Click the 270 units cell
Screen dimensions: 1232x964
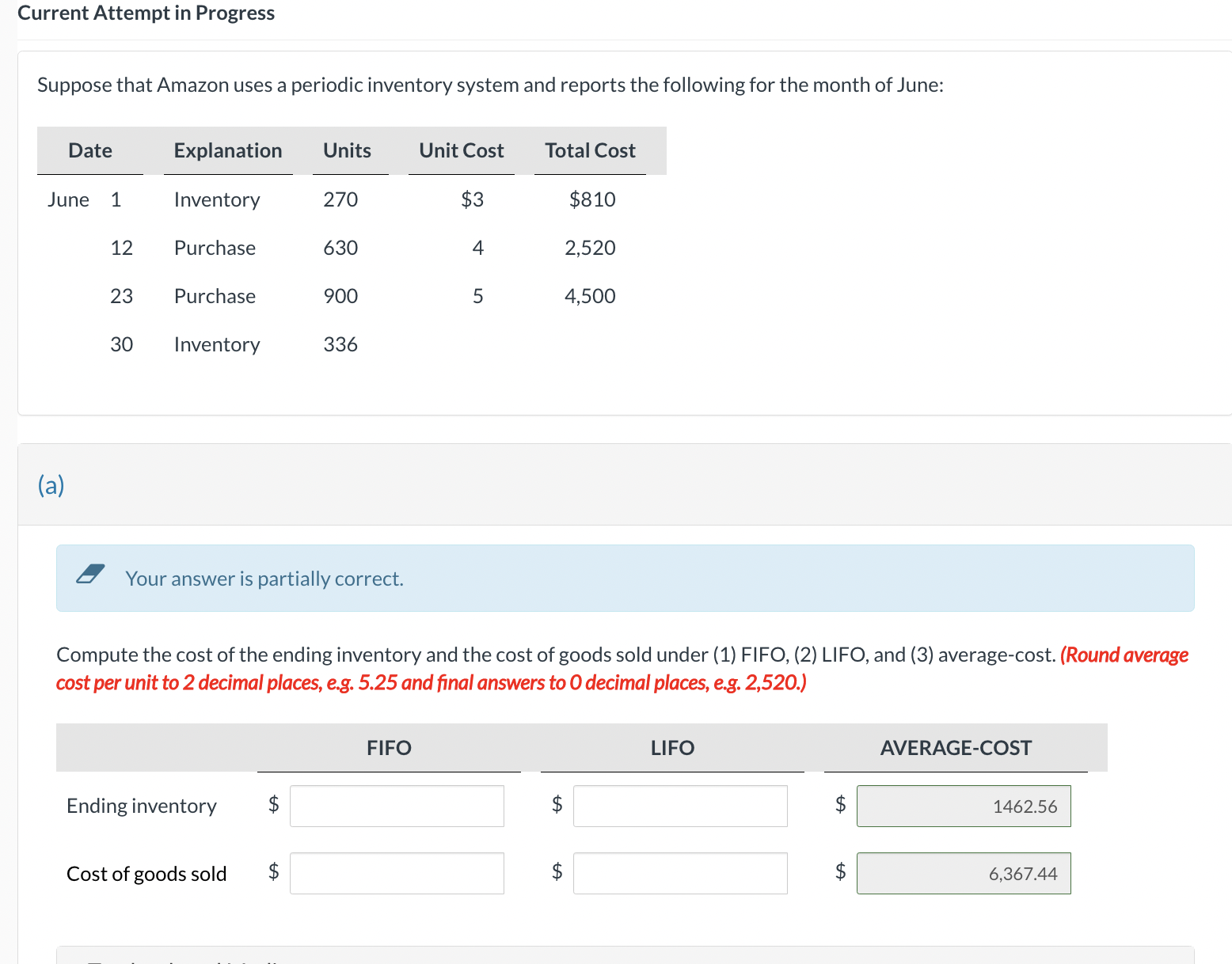point(340,199)
